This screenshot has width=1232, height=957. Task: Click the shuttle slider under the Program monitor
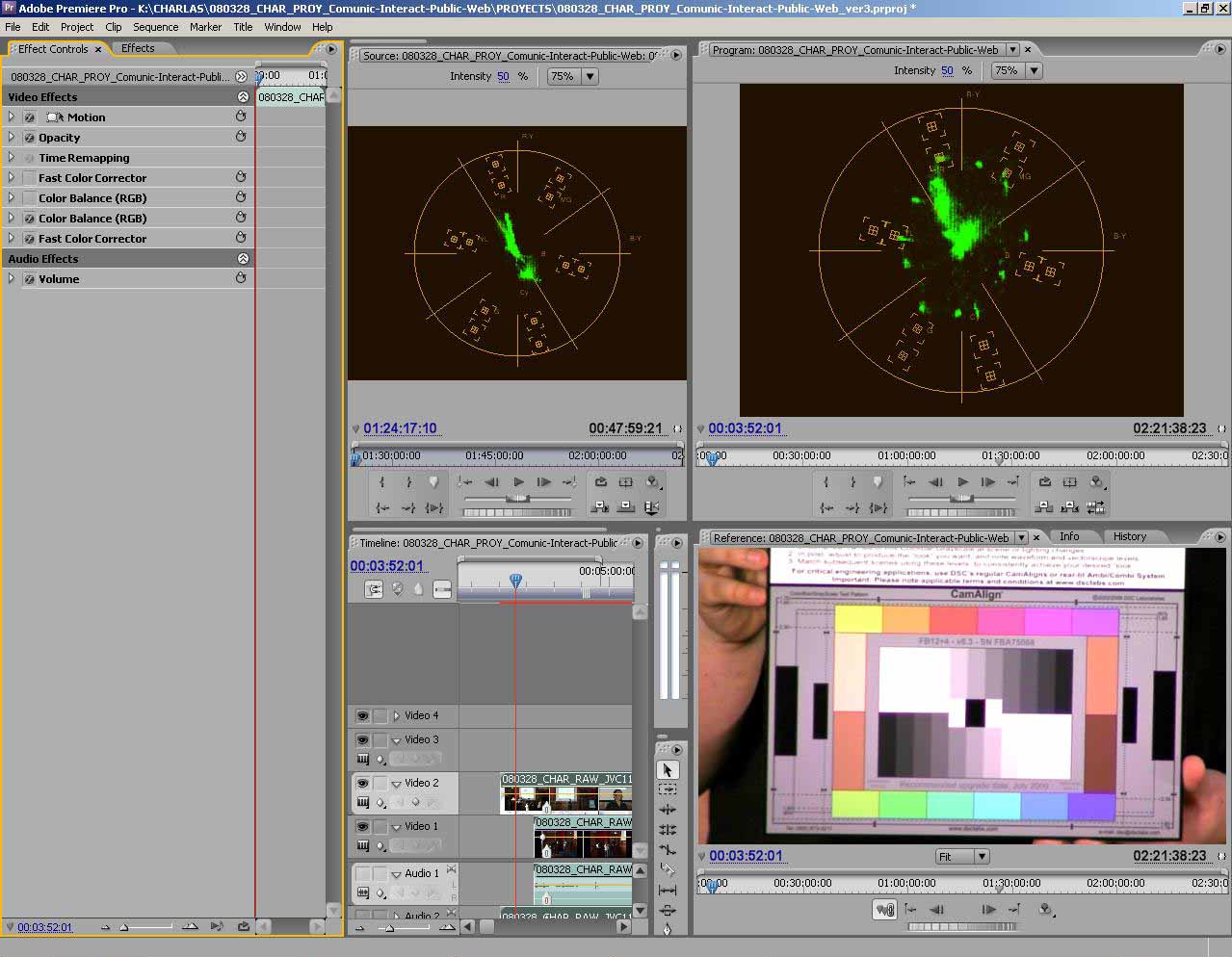(960, 498)
